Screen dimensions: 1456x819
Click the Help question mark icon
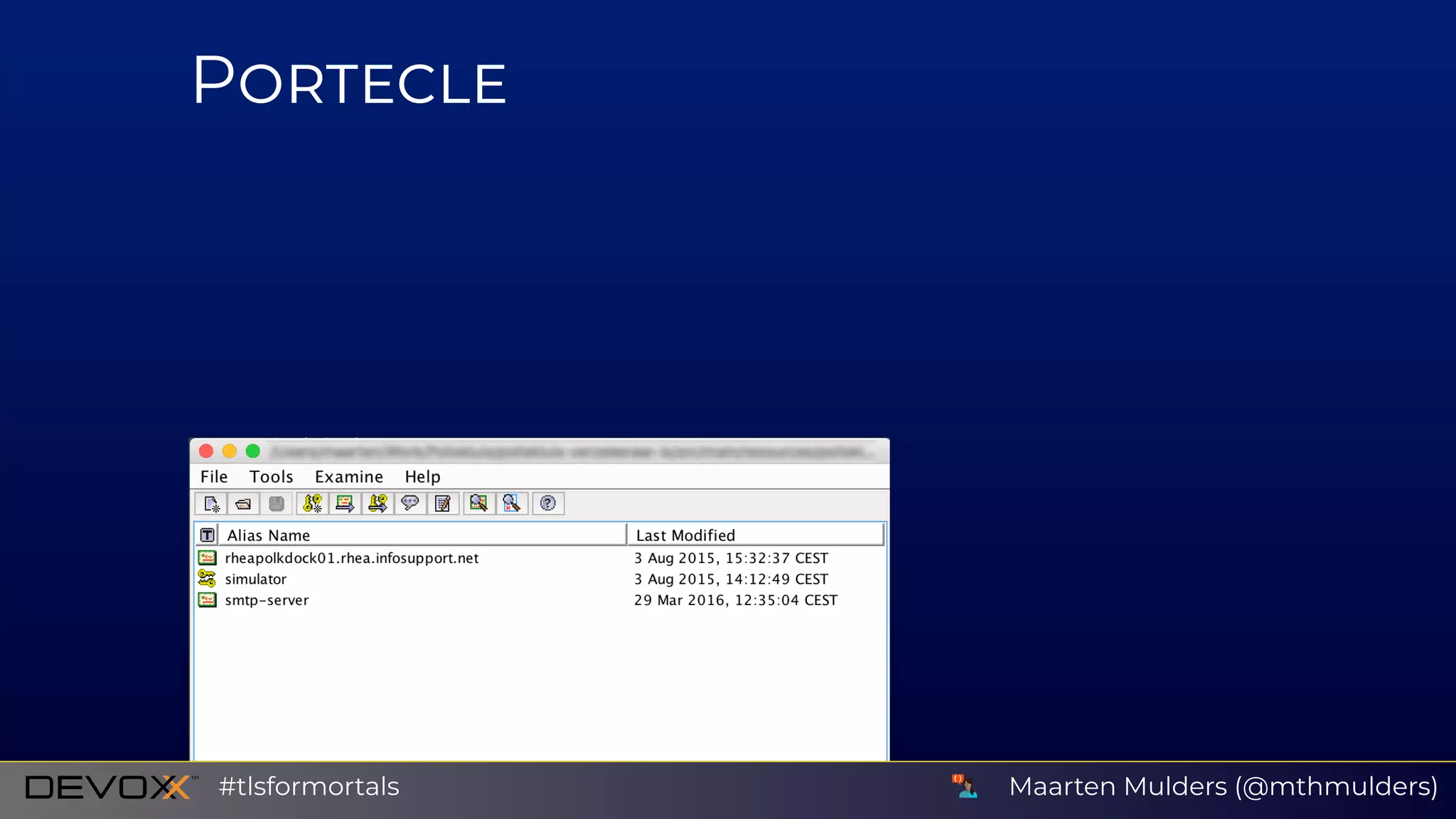click(x=547, y=504)
